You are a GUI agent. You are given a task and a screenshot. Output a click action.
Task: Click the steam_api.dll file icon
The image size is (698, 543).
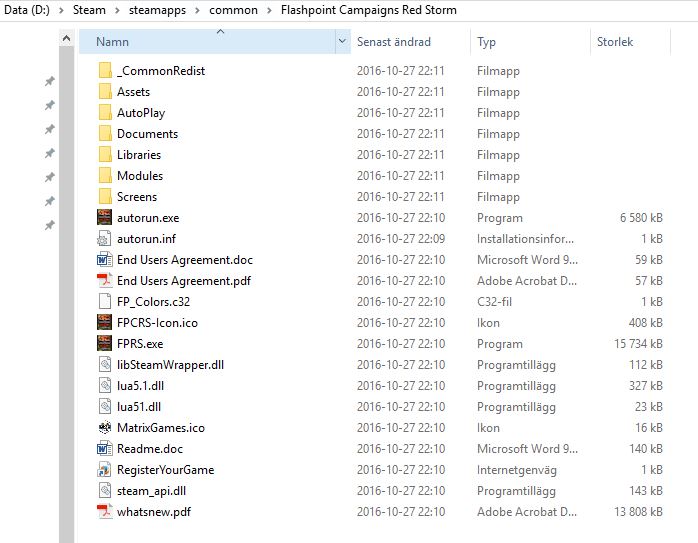pos(105,490)
